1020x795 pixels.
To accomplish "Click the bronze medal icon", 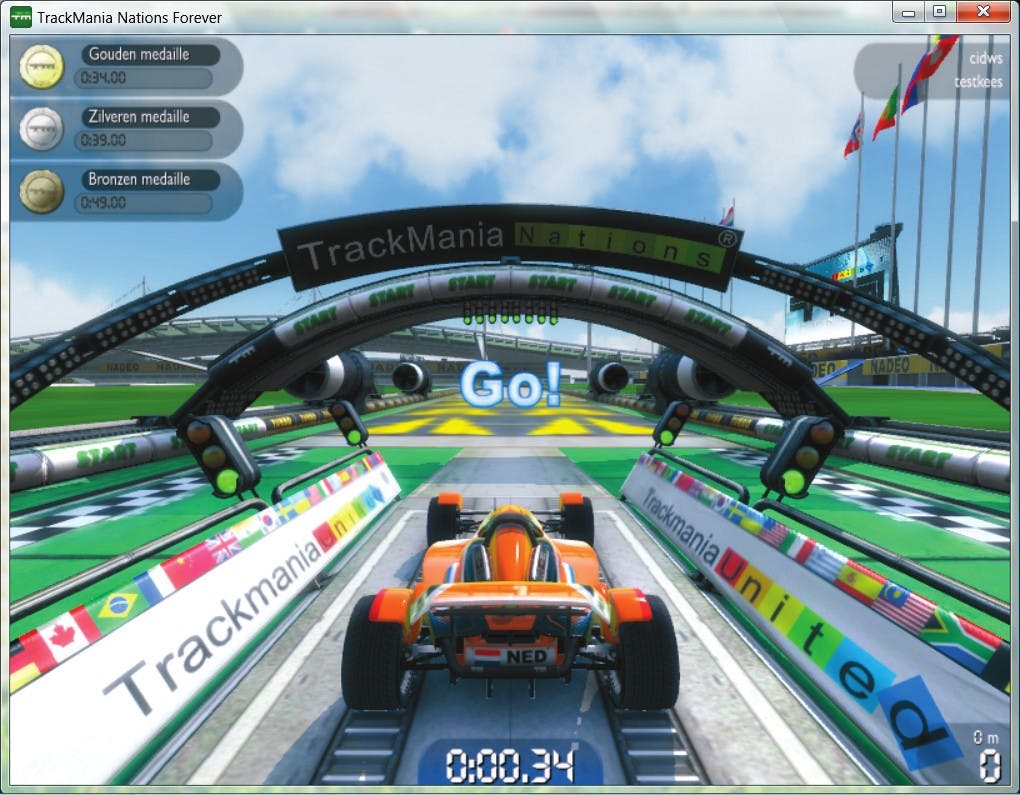I will tap(42, 191).
